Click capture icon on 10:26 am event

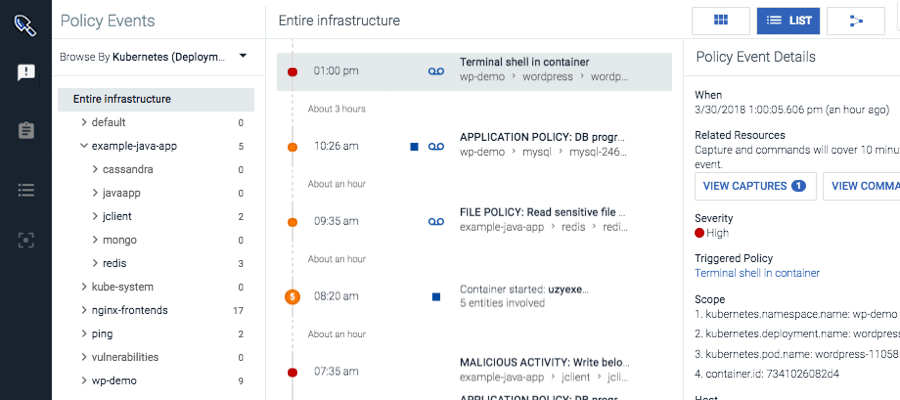click(x=436, y=147)
